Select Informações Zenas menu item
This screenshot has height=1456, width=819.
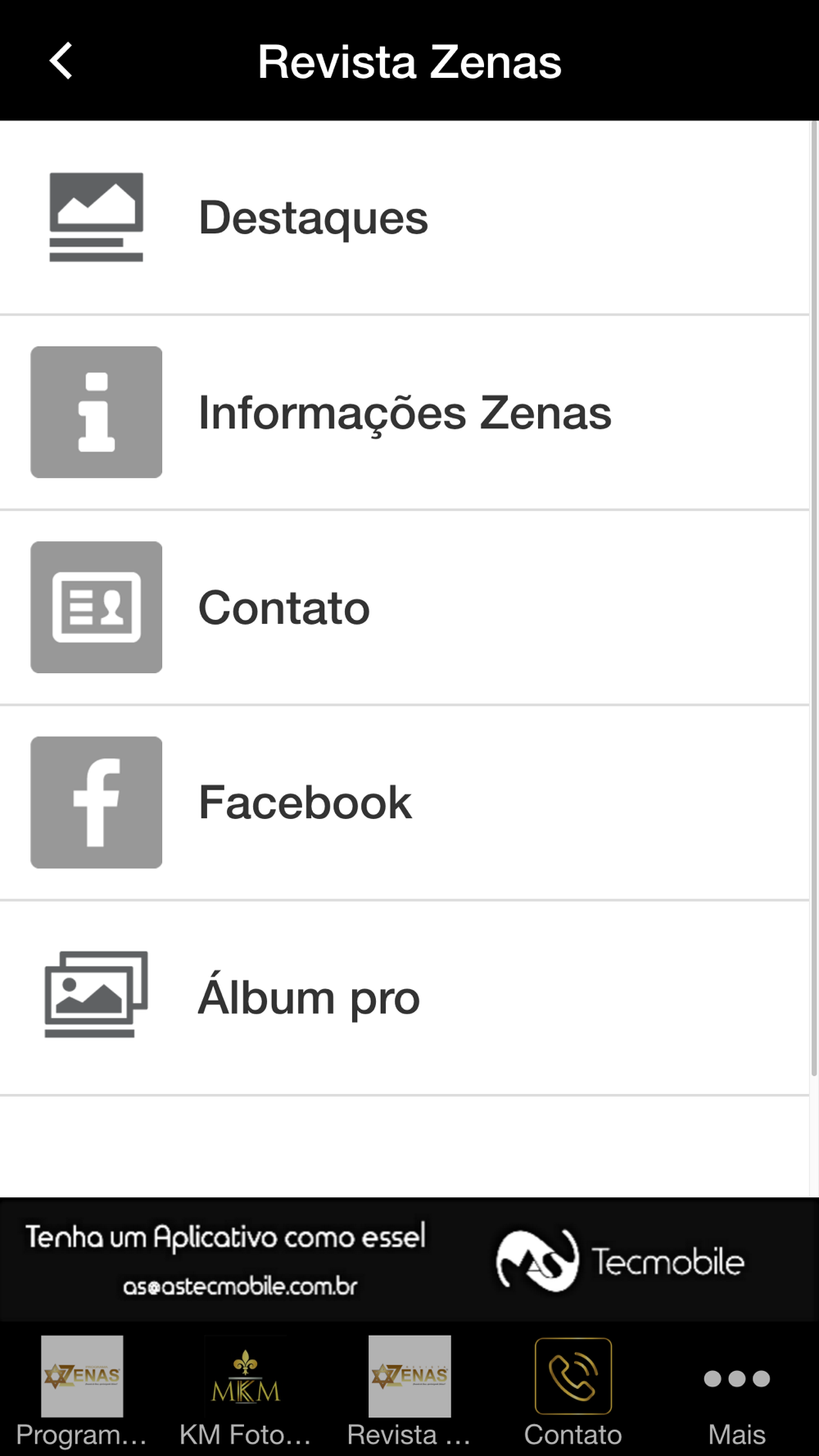(x=405, y=413)
